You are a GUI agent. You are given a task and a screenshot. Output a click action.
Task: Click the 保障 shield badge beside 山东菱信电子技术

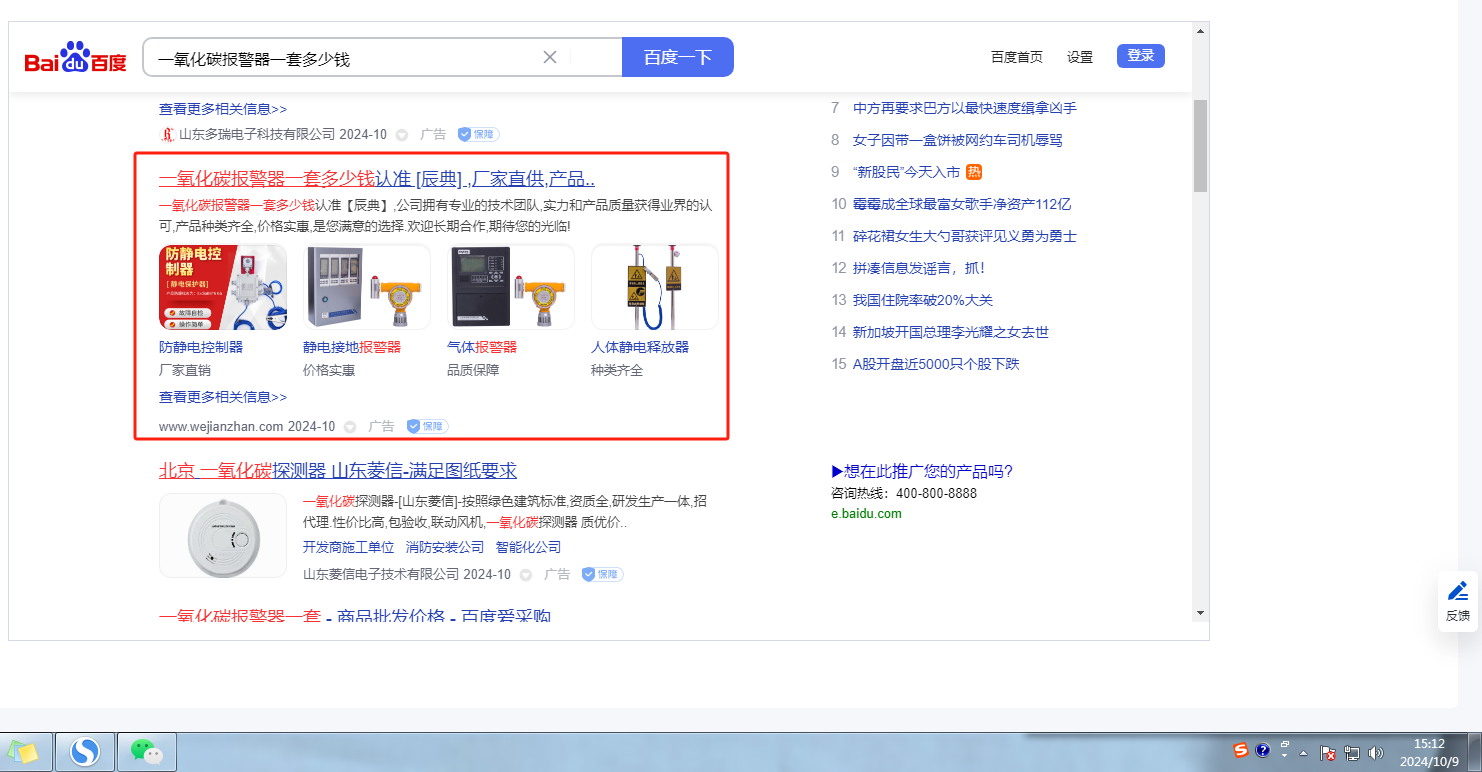coord(602,574)
